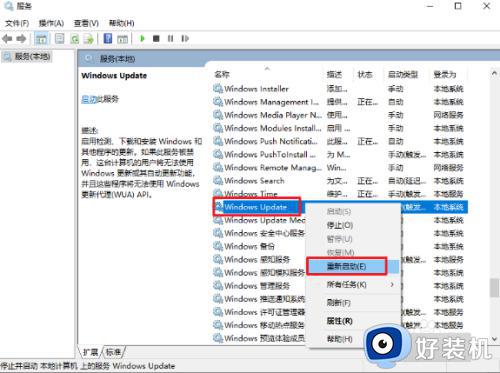Click the gear icon beside Windows Media Player N...
The width and height of the screenshot is (500, 373).
point(218,115)
